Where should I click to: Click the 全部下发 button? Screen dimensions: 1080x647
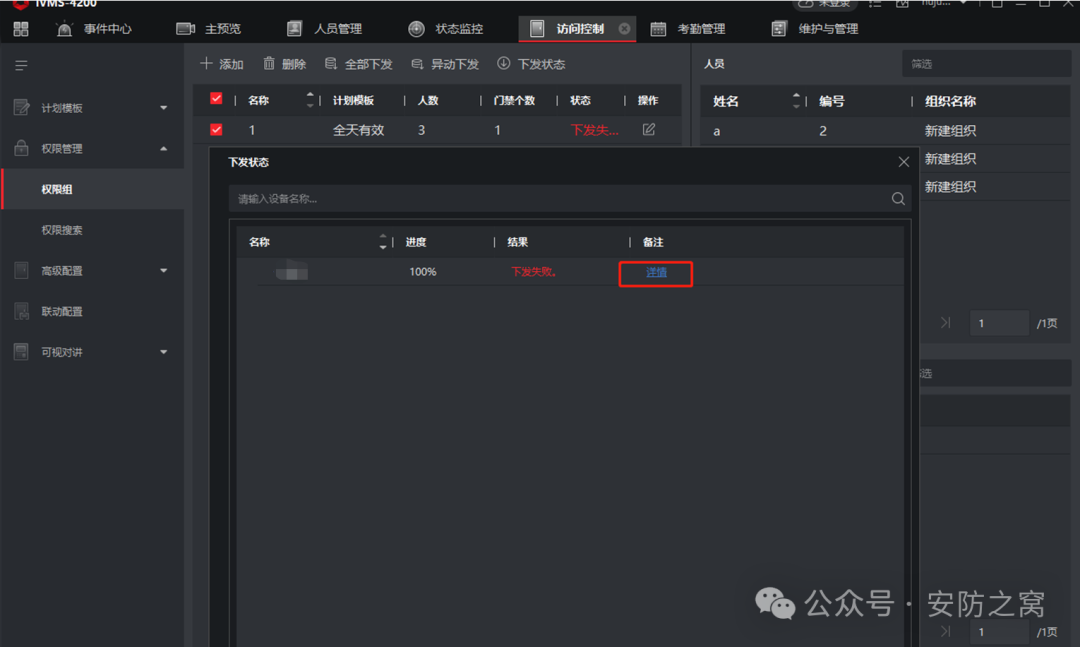358,64
